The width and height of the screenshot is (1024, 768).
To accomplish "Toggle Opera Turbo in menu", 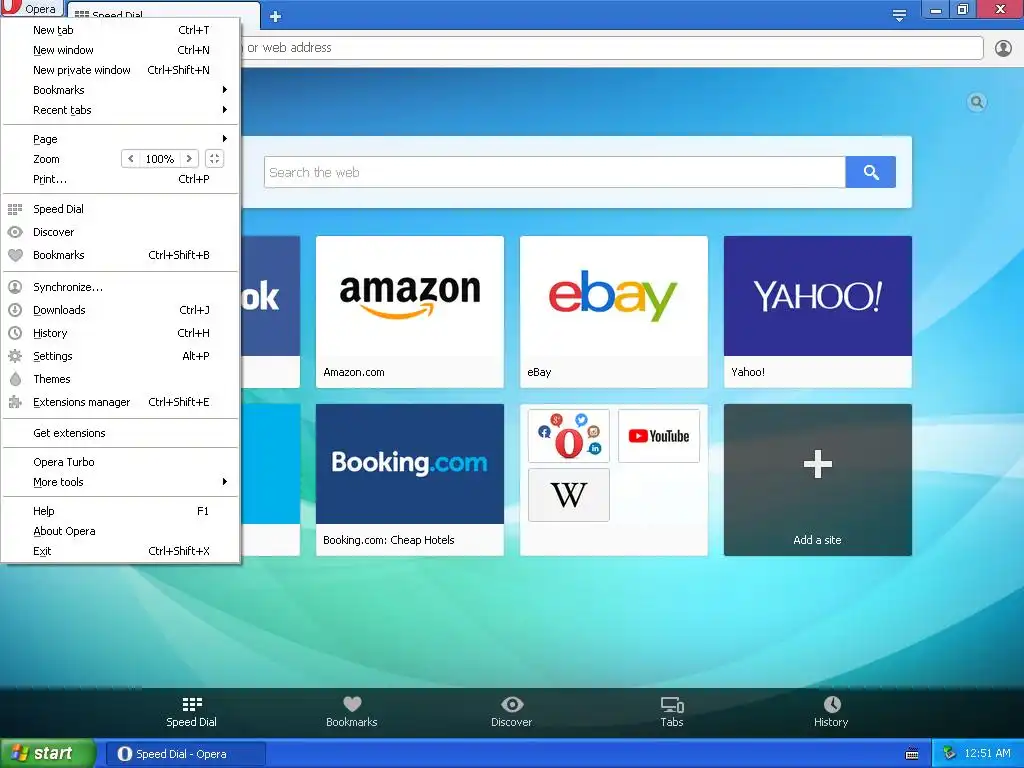I will [x=121, y=462].
